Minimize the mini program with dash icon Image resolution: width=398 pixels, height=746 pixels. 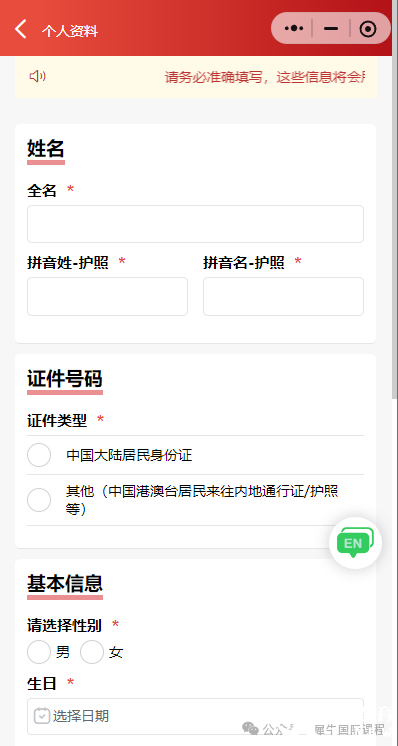[x=331, y=29]
